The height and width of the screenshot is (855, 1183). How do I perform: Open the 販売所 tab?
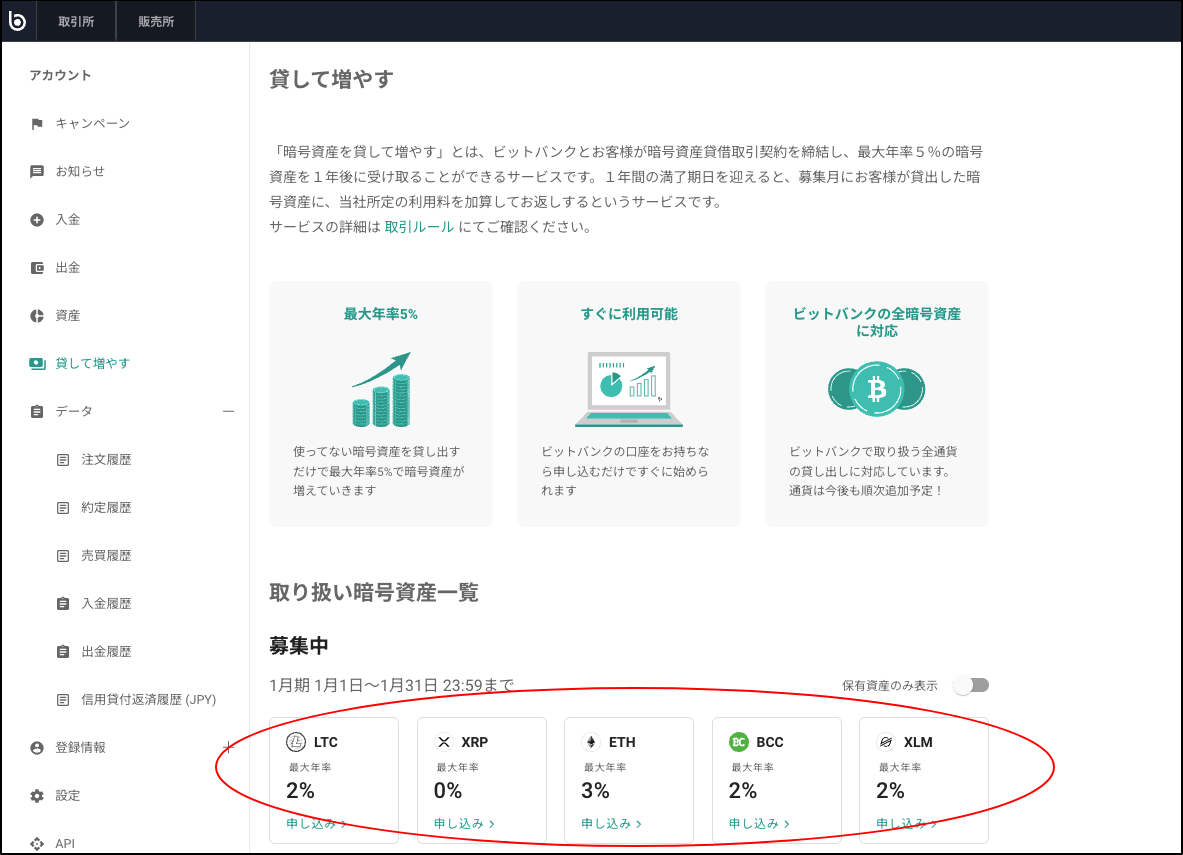[156, 21]
